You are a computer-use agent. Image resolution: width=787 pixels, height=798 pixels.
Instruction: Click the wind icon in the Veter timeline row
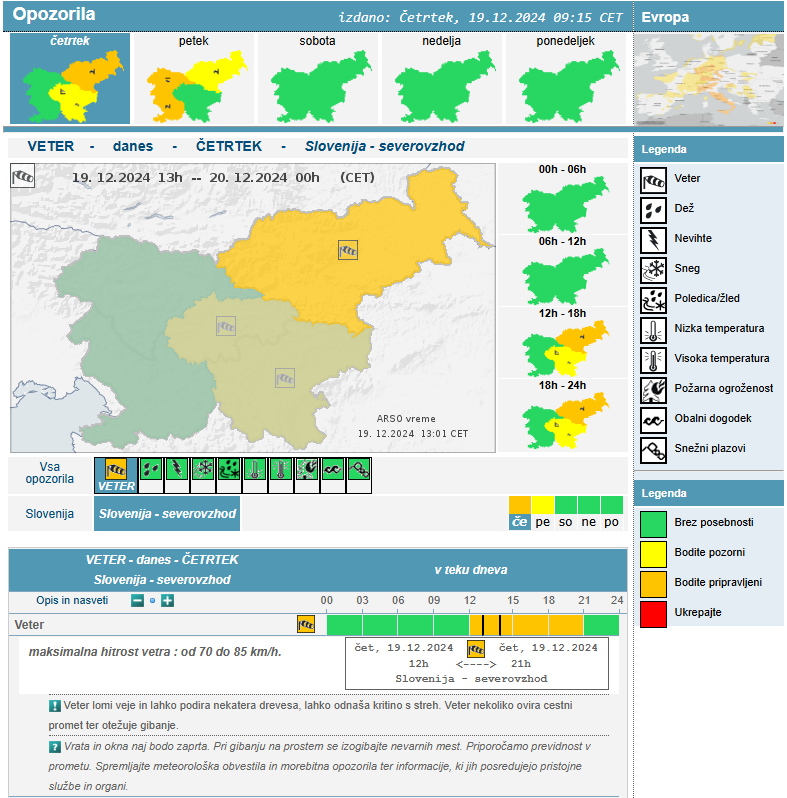click(x=306, y=625)
